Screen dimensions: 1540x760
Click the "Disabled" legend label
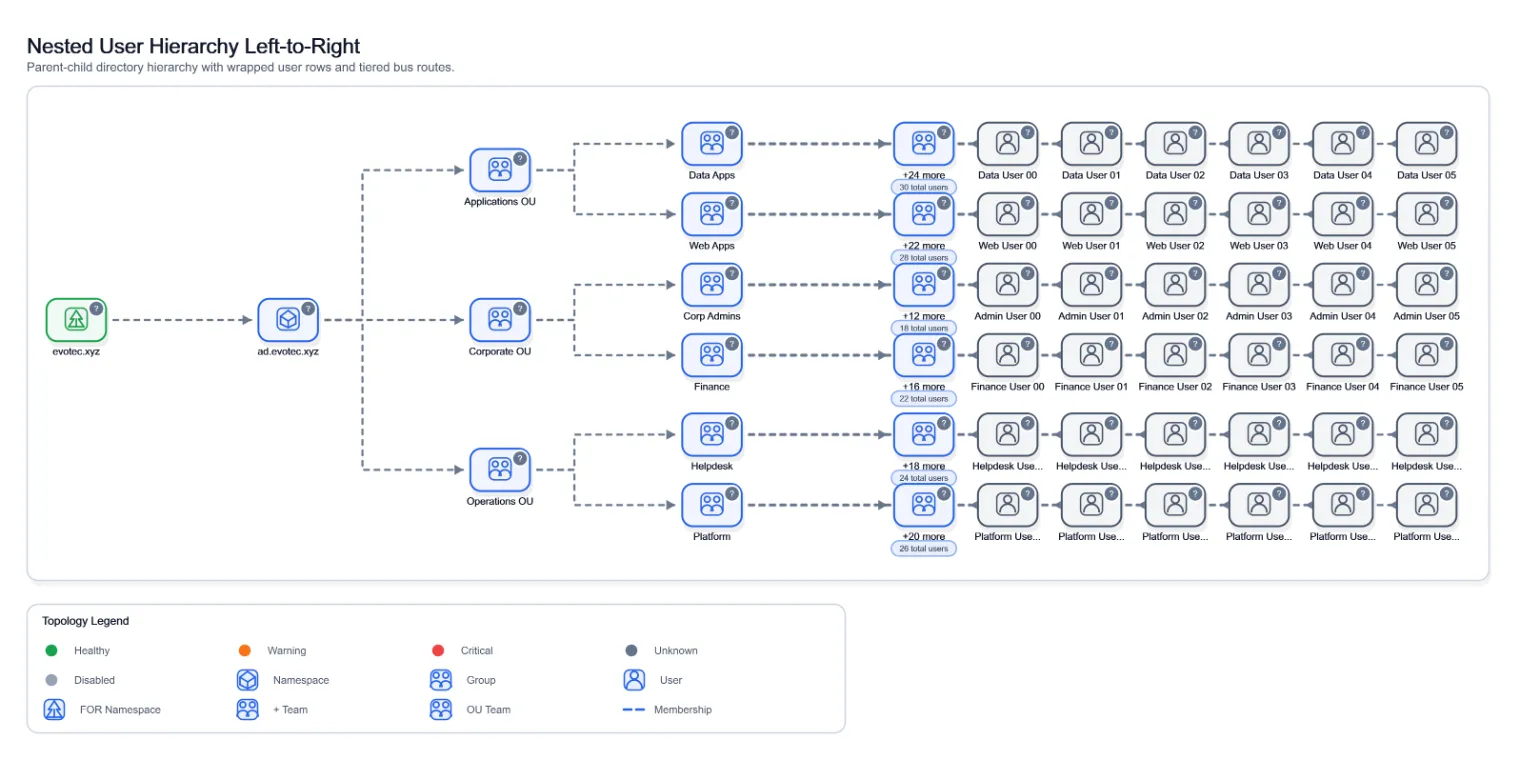(x=94, y=680)
